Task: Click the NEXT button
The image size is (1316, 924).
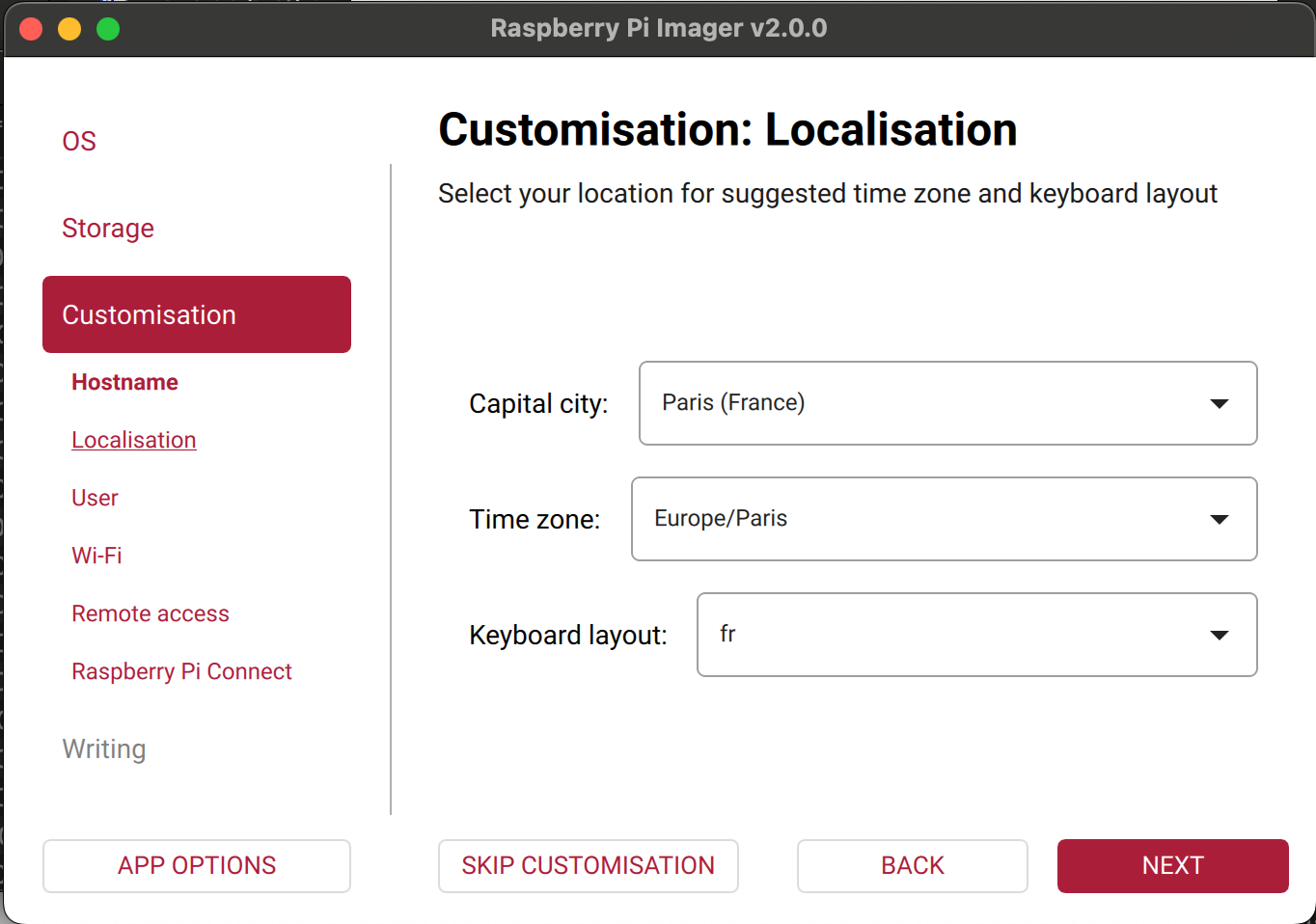Action: tap(1172, 865)
